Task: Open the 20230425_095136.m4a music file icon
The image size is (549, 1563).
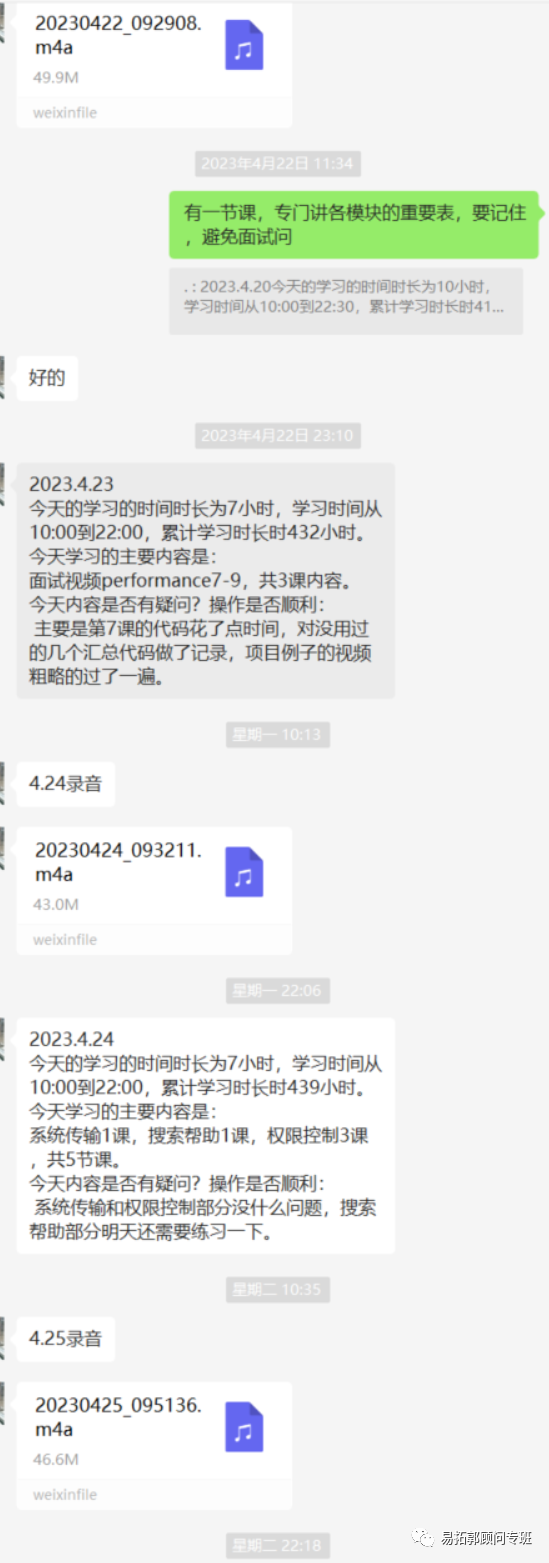Action: pos(244,1427)
